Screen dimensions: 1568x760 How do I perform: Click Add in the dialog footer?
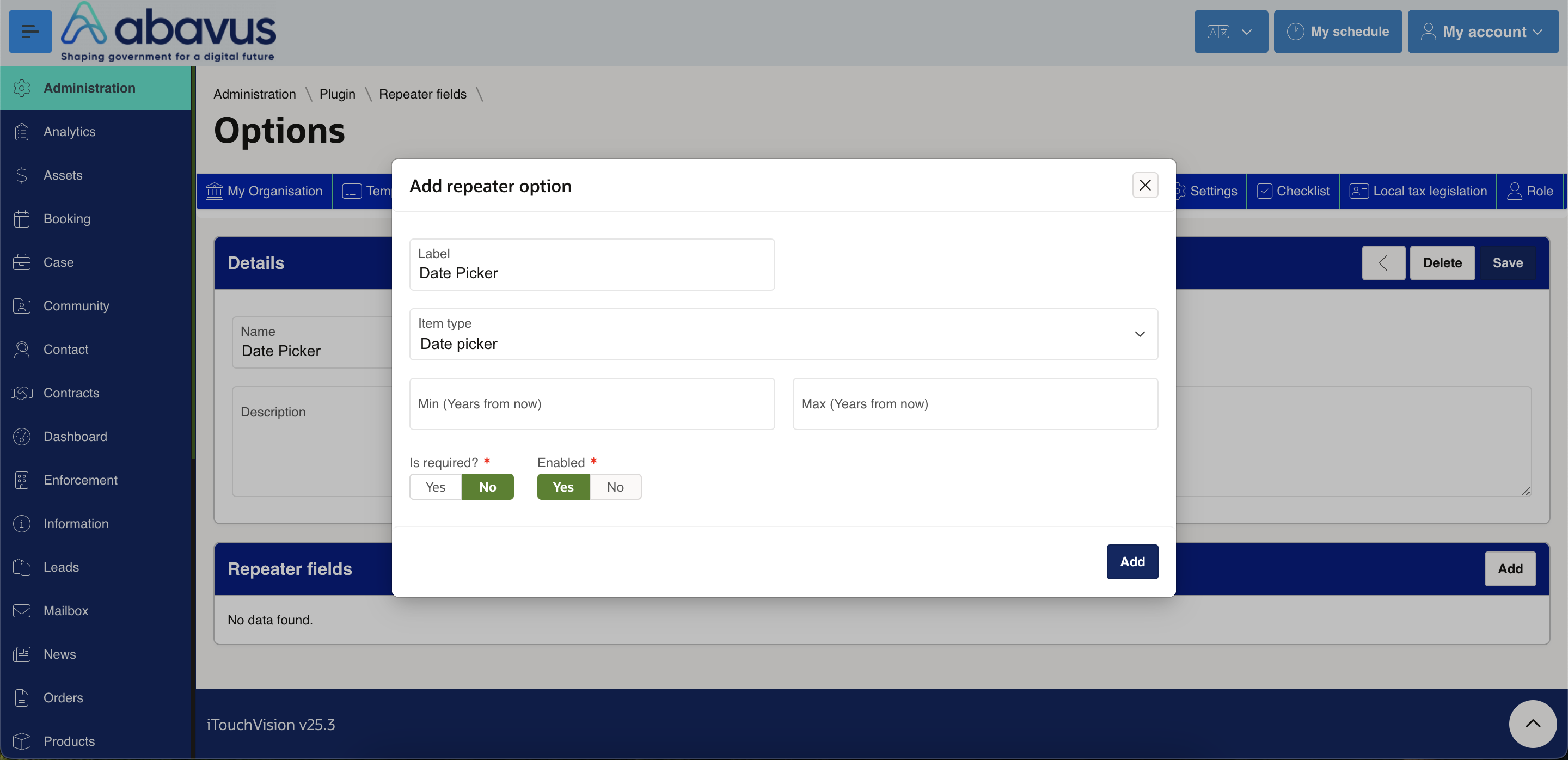click(1132, 562)
